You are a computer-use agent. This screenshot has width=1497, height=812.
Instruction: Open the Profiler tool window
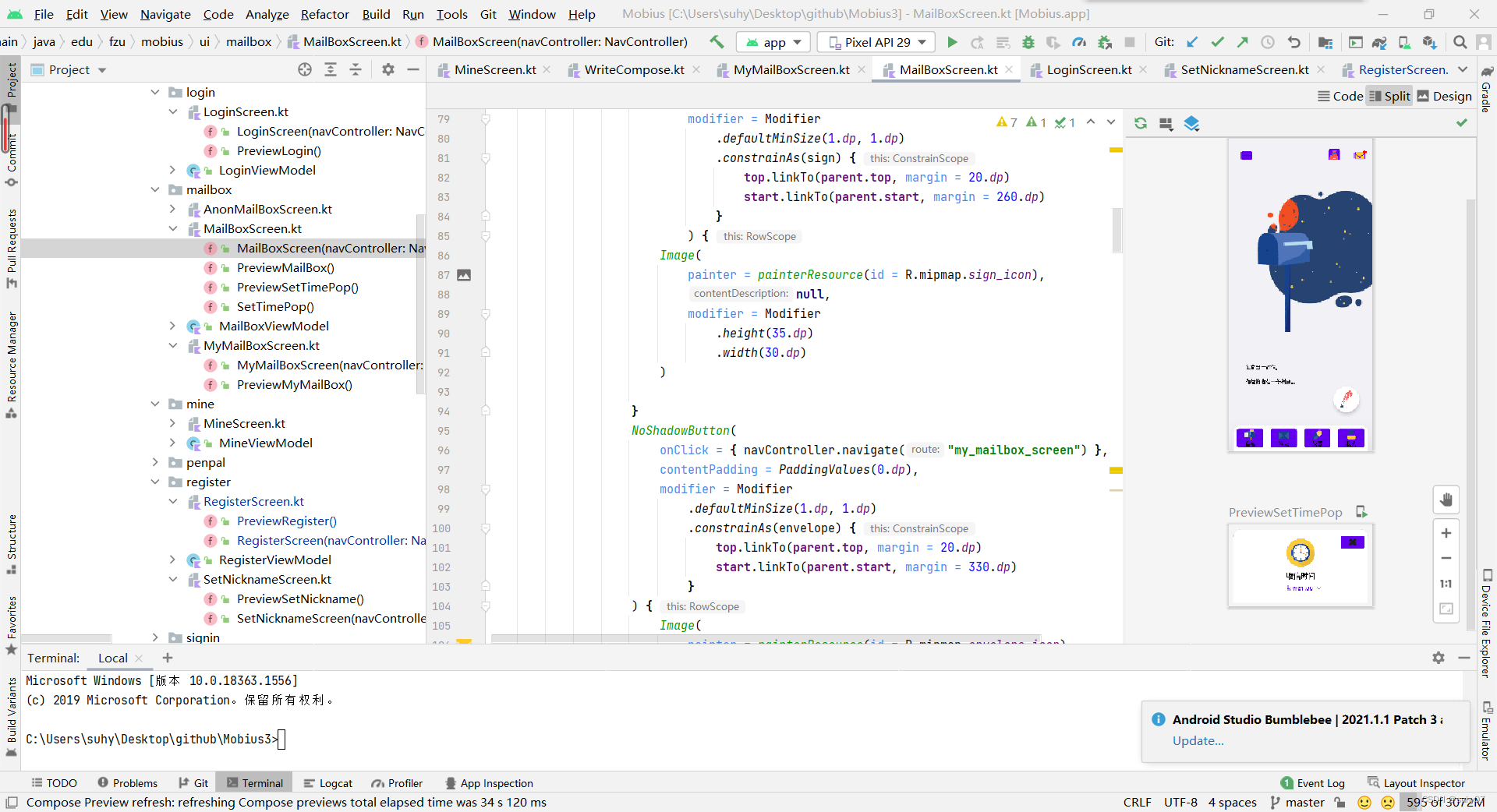point(398,783)
